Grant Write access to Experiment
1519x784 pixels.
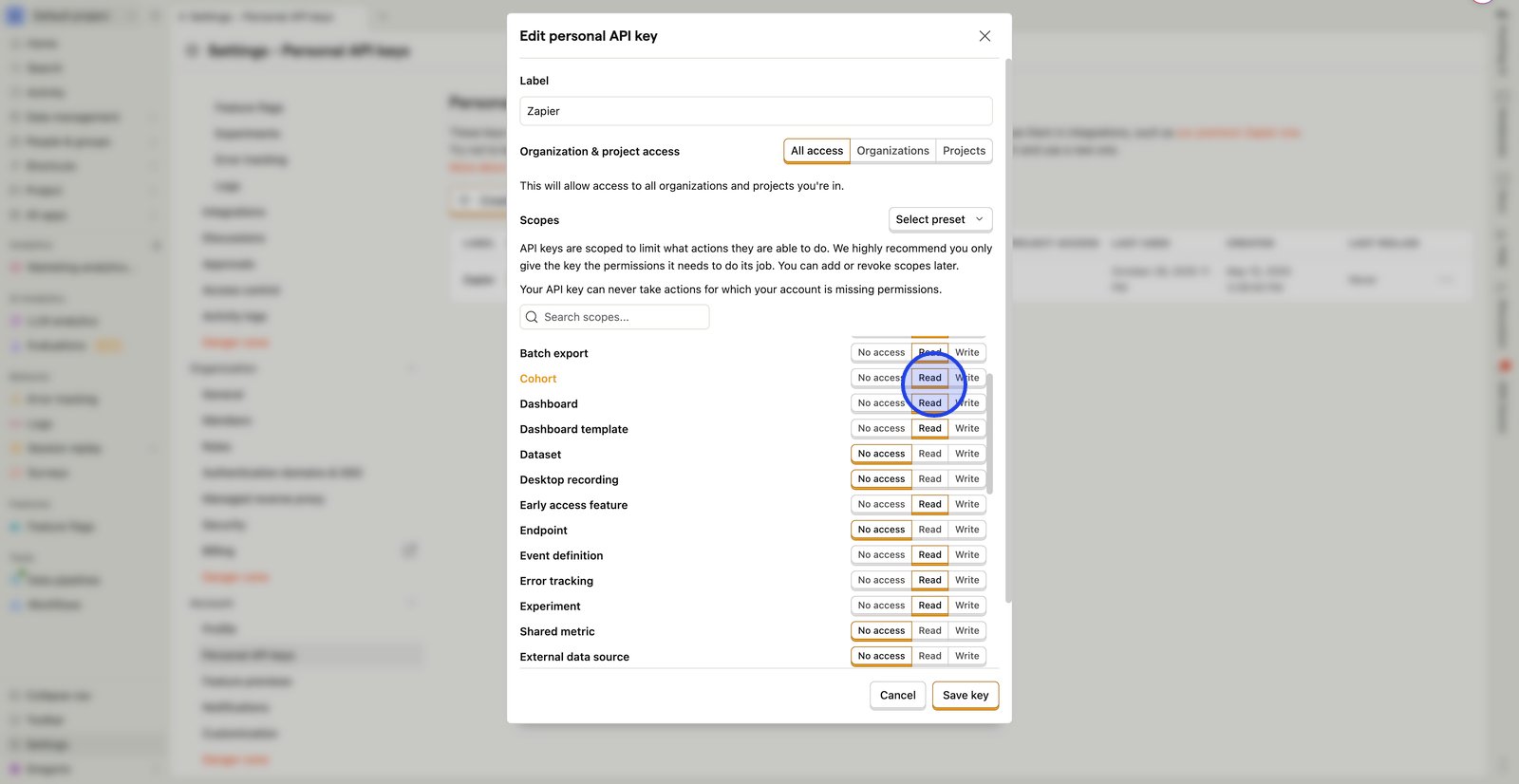pyautogui.click(x=966, y=606)
